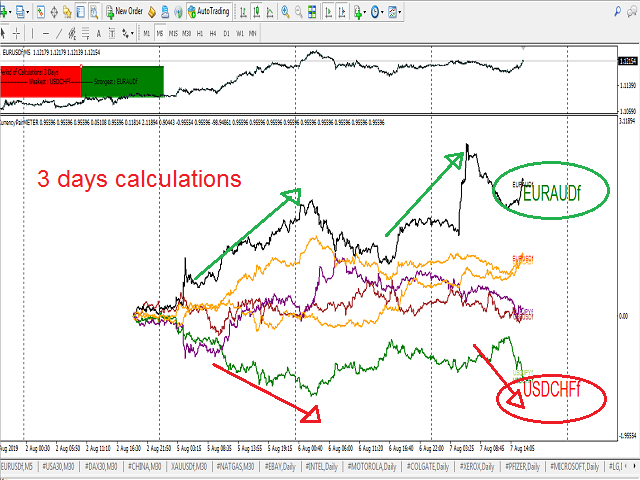This screenshot has height=480, width=640.
Task: Switch to M15 timeframe
Action: click(173, 33)
